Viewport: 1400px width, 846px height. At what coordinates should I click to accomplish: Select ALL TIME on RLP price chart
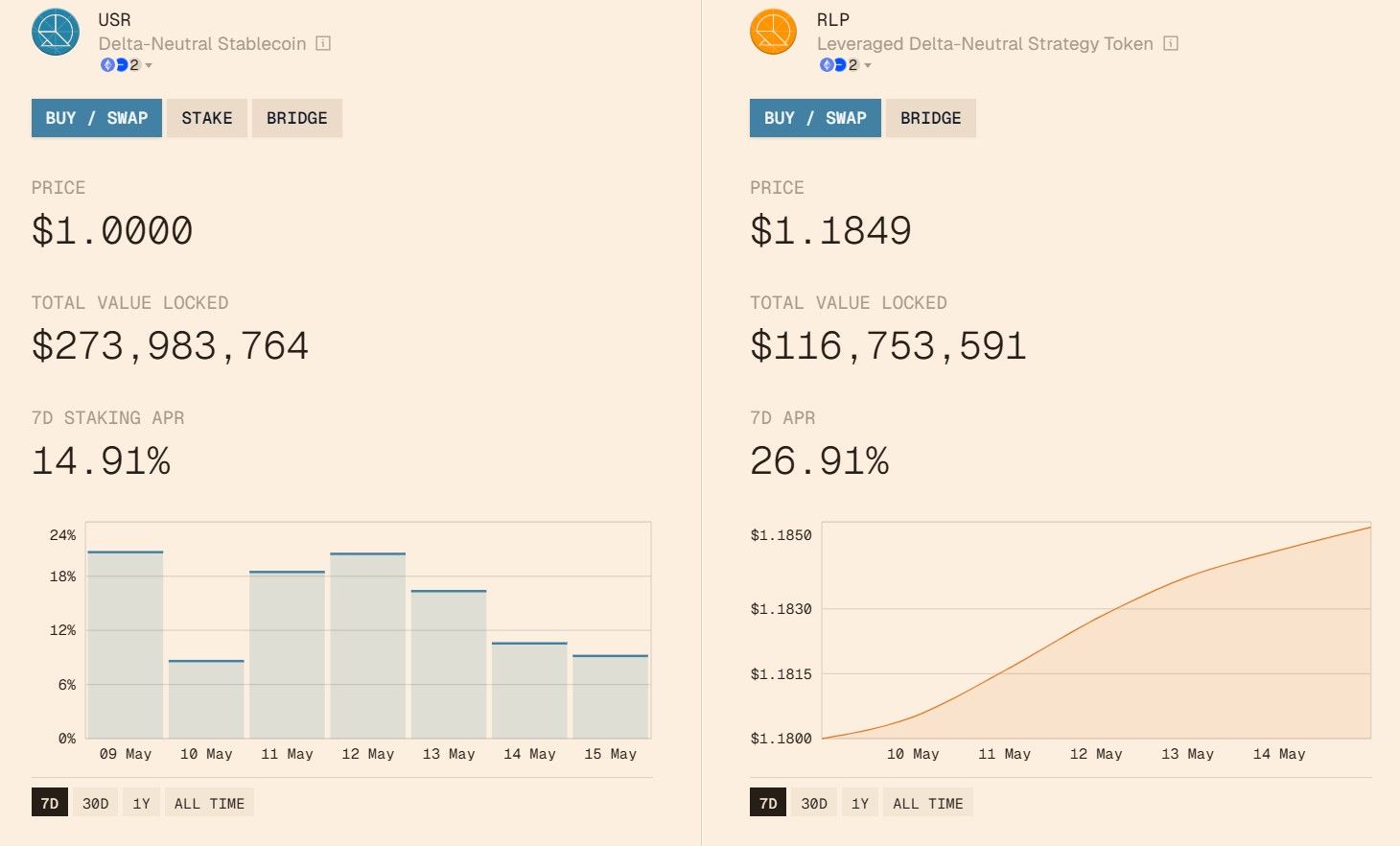tap(927, 803)
